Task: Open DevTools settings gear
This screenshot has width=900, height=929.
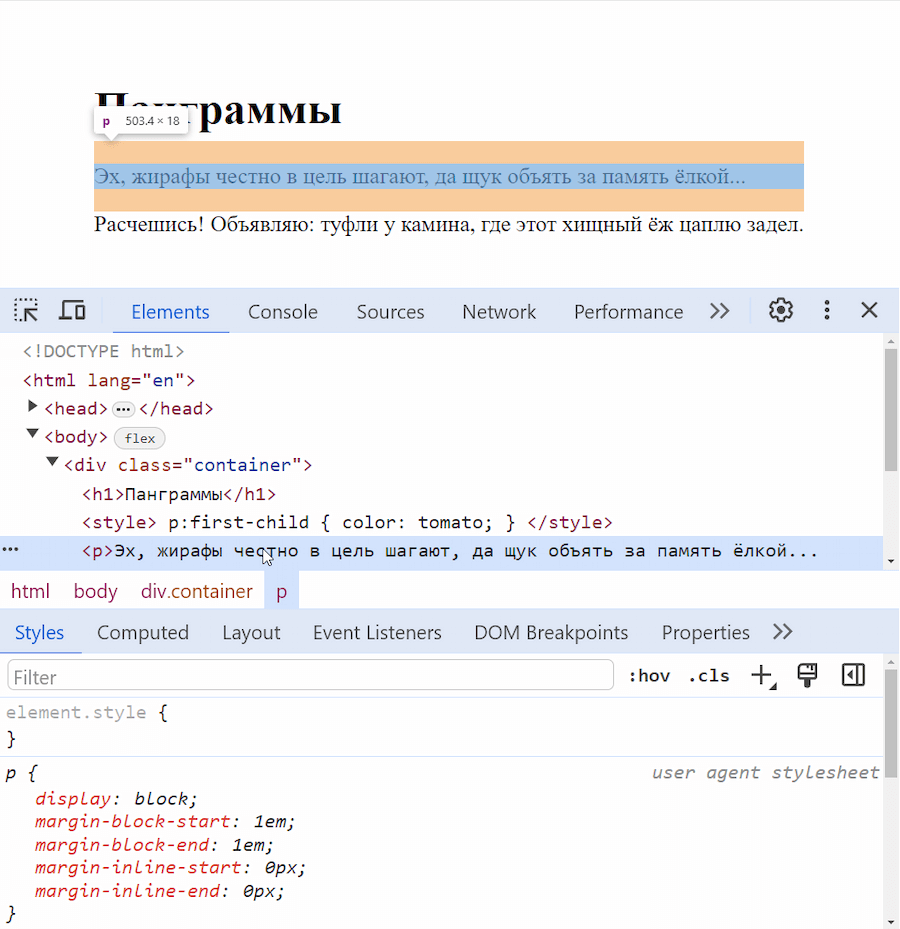Action: [x=781, y=310]
